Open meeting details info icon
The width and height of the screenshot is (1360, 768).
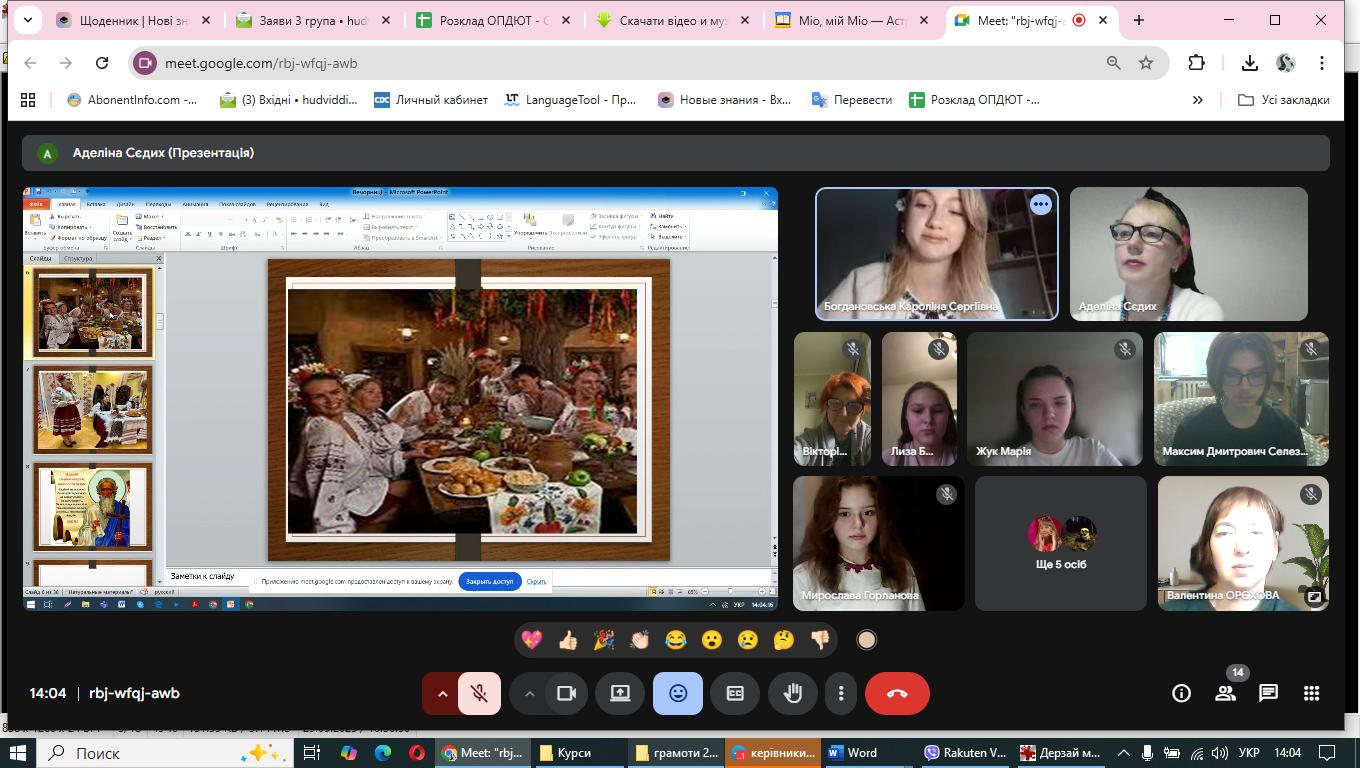1181,693
